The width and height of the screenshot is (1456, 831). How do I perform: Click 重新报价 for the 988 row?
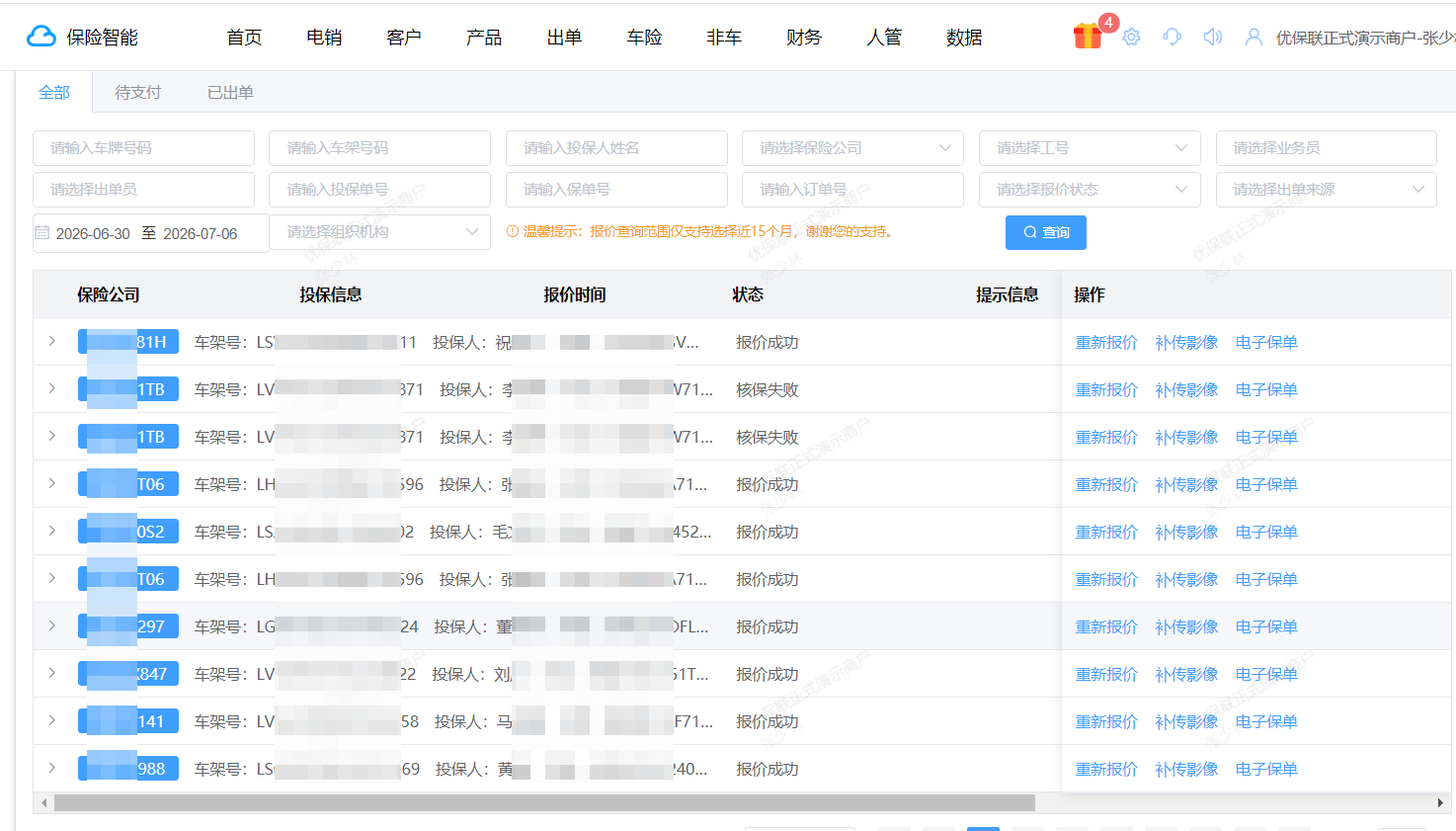coord(1106,769)
